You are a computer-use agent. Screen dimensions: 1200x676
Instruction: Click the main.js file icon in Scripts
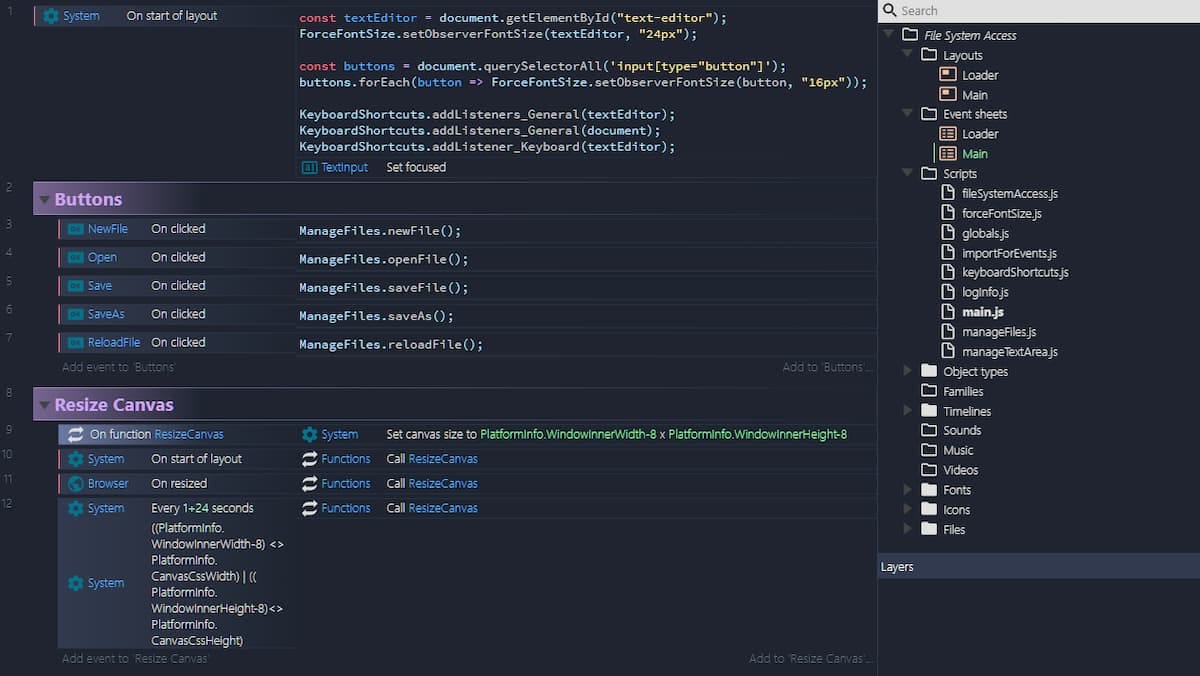950,311
